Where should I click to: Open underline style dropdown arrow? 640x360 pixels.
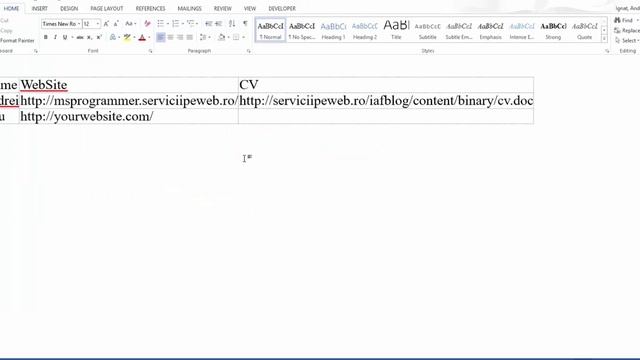tap(72, 38)
